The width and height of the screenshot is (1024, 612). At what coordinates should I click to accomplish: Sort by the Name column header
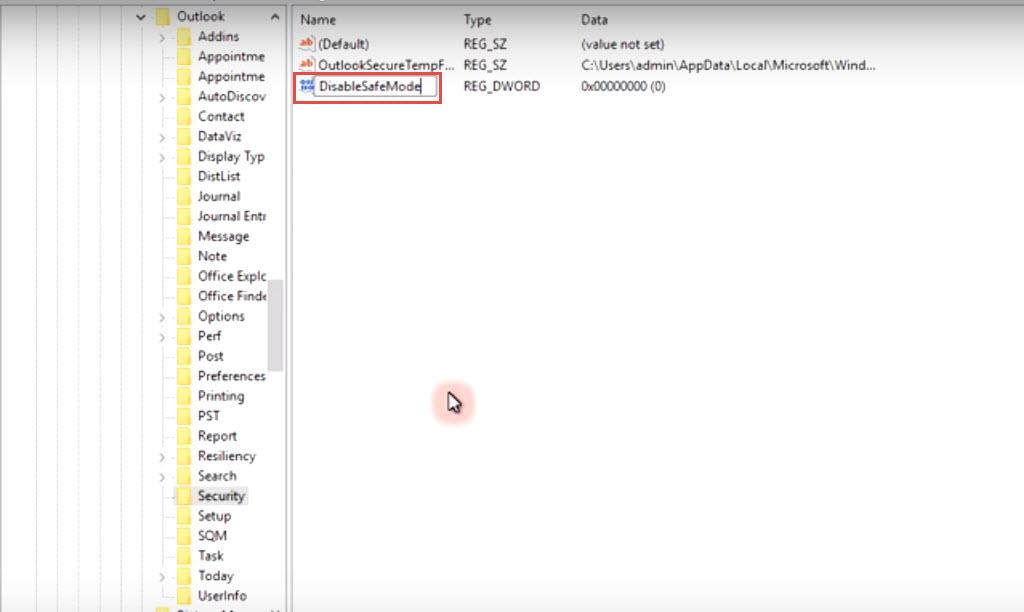318,20
